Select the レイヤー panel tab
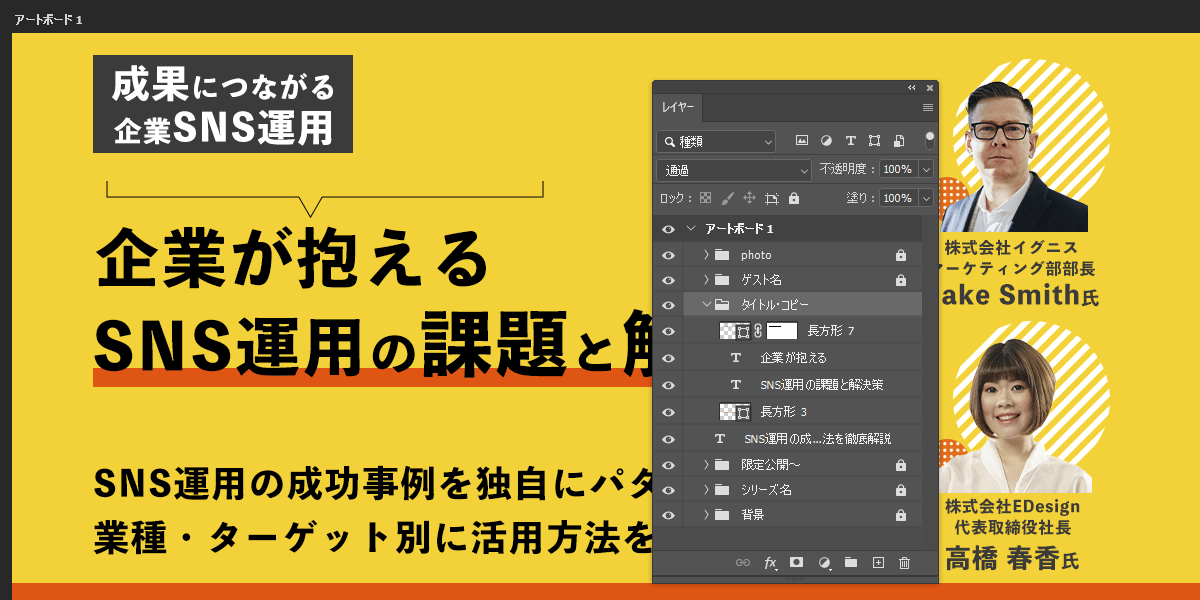 (x=678, y=107)
